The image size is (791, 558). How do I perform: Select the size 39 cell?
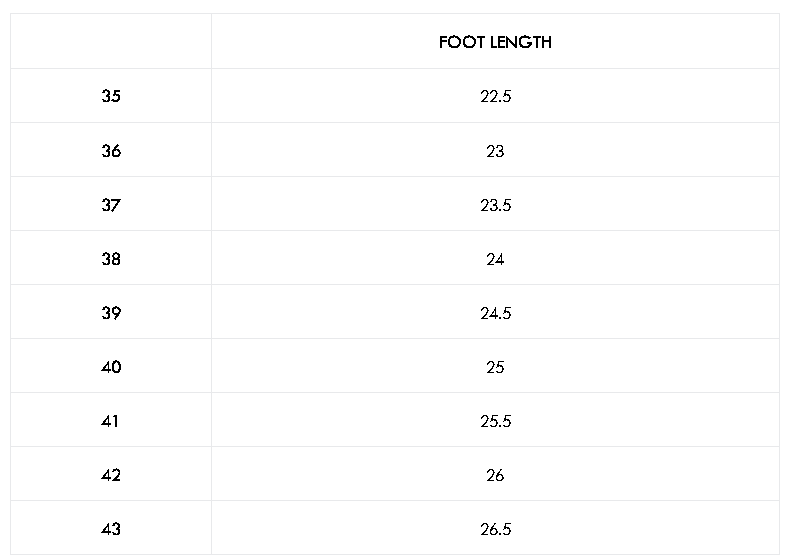[111, 312]
